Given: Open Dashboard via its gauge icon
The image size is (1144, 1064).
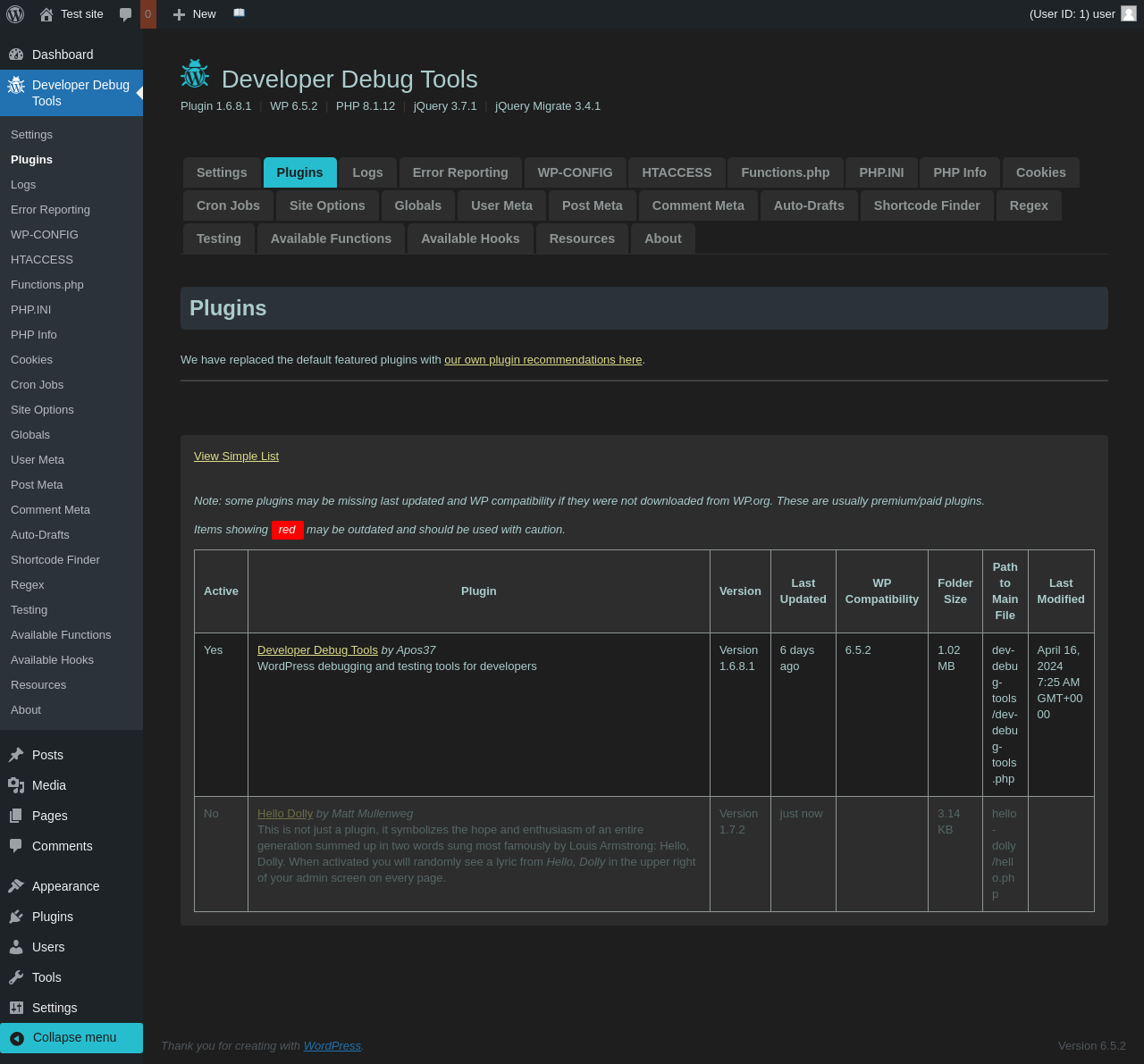Looking at the screenshot, I should (16, 54).
